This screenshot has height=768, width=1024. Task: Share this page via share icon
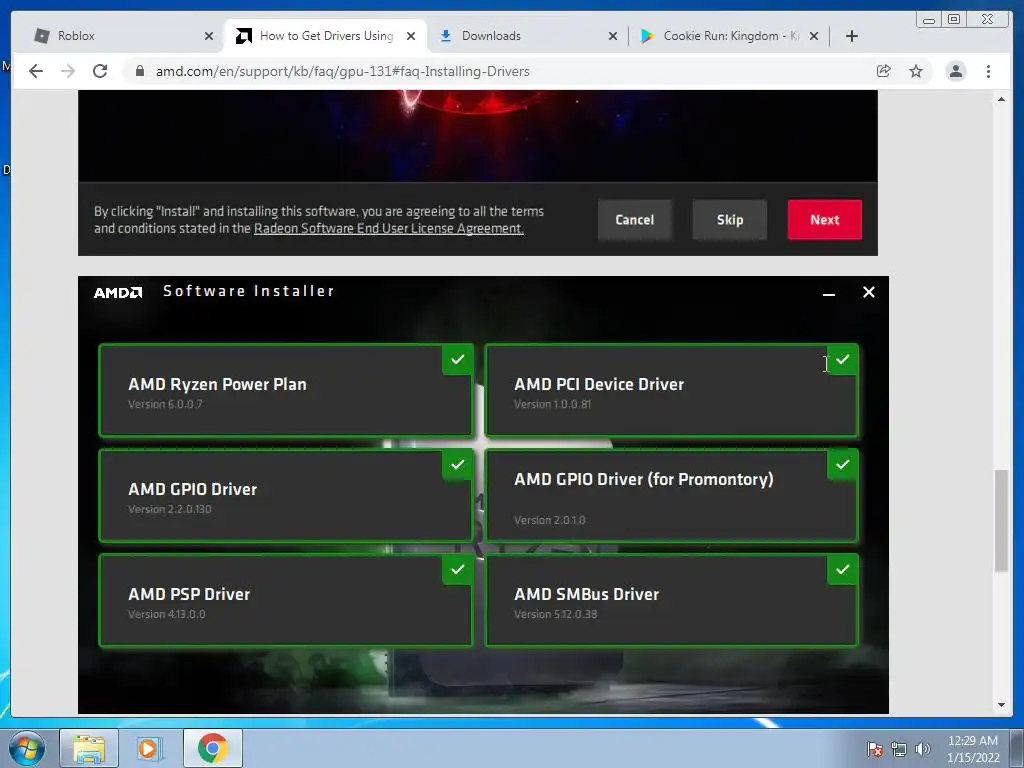884,71
